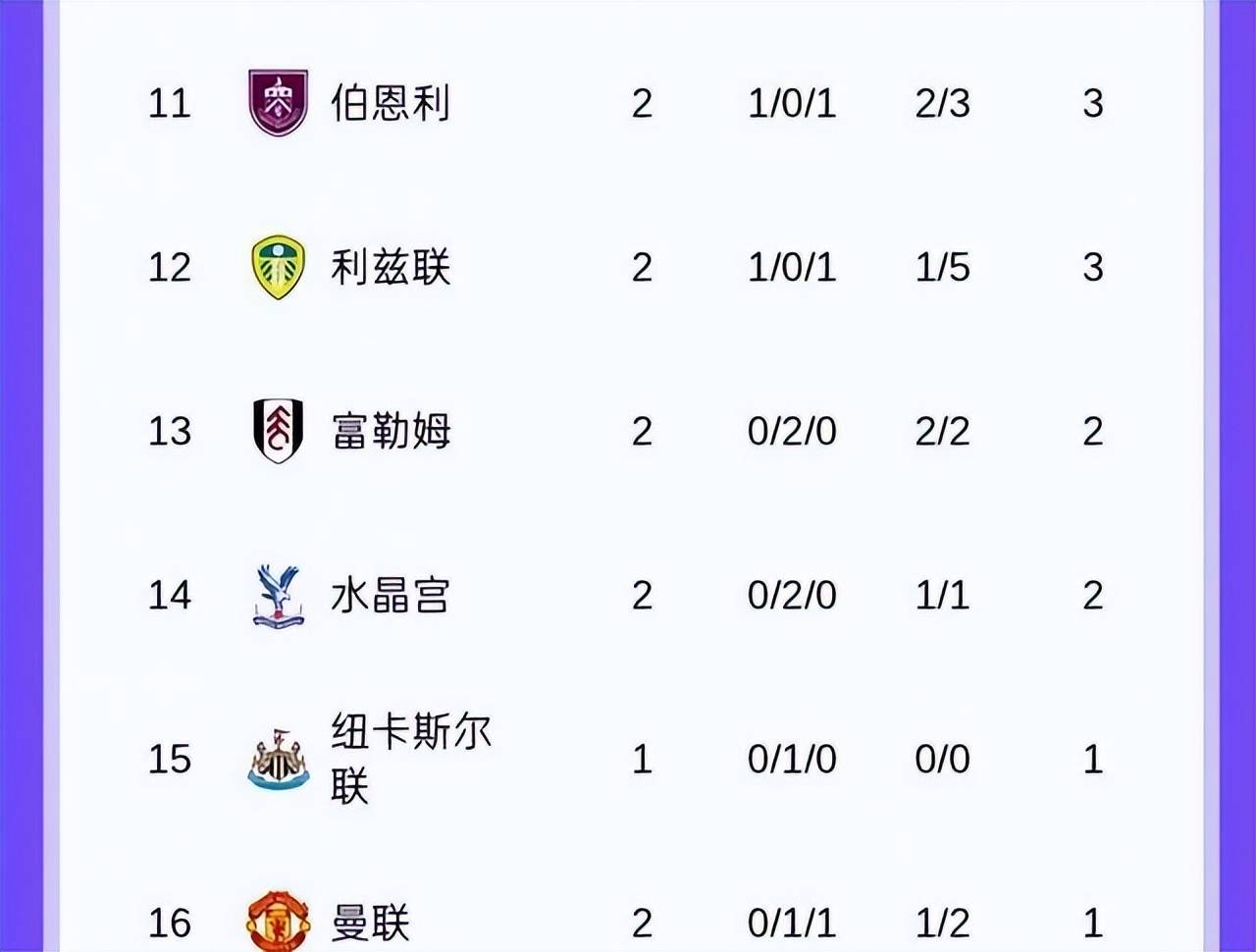Open the 纽卡斯尔联 team name

click(410, 759)
